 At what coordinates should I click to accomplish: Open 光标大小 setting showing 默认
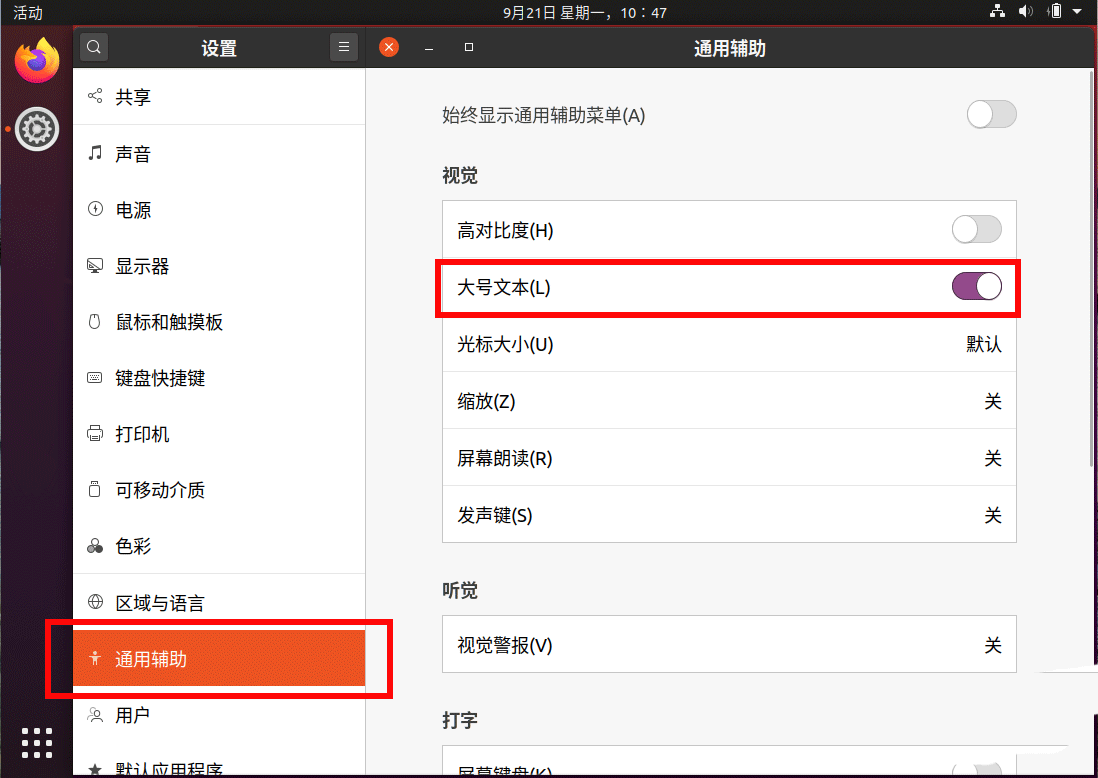pos(728,344)
